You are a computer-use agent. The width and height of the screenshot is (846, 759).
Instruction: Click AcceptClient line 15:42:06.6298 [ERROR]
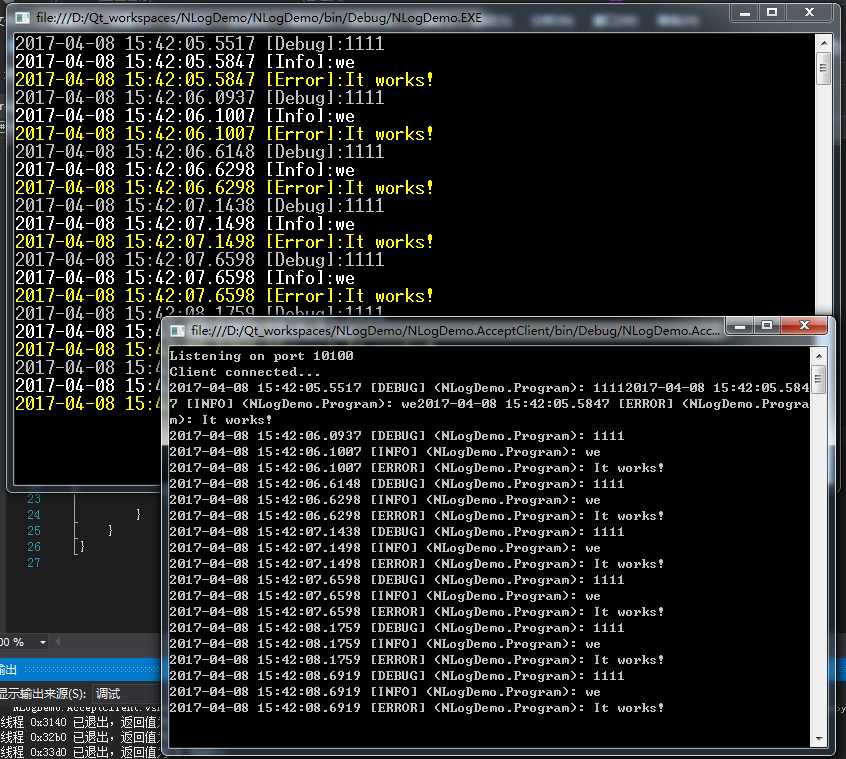417,516
